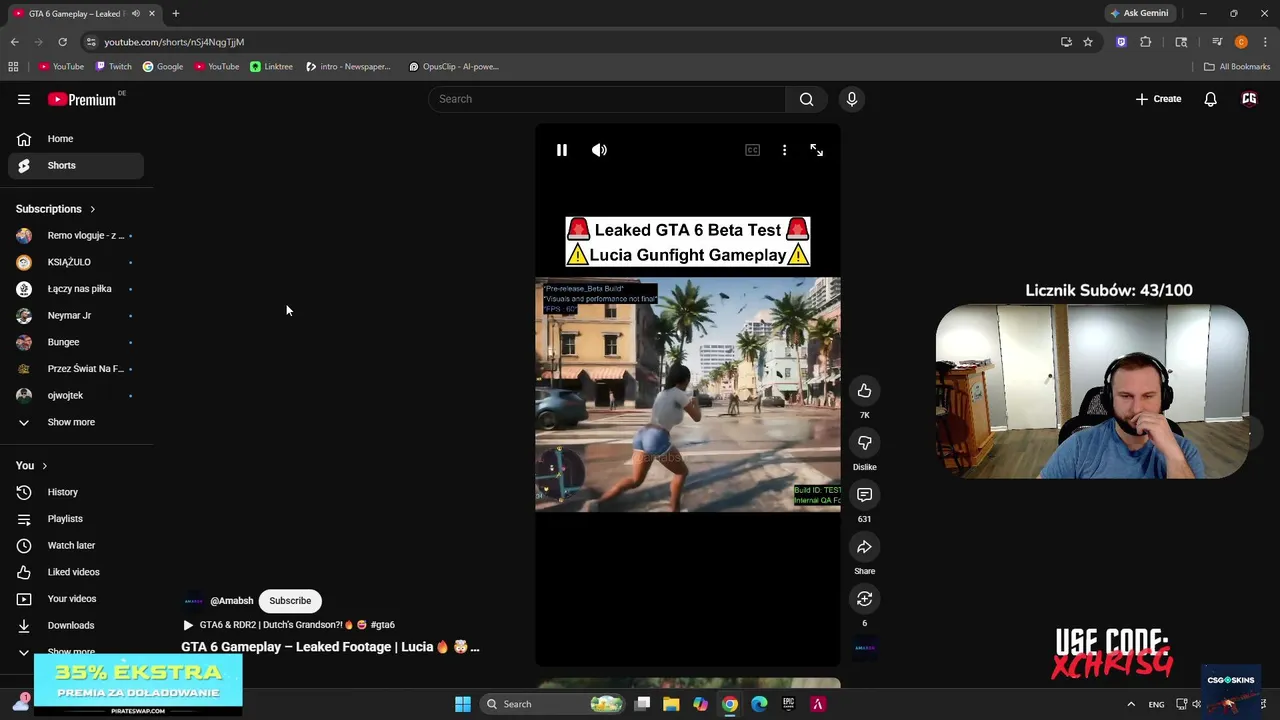Open Łączy nas piłka channel
This screenshot has width=1280, height=720.
[76, 289]
